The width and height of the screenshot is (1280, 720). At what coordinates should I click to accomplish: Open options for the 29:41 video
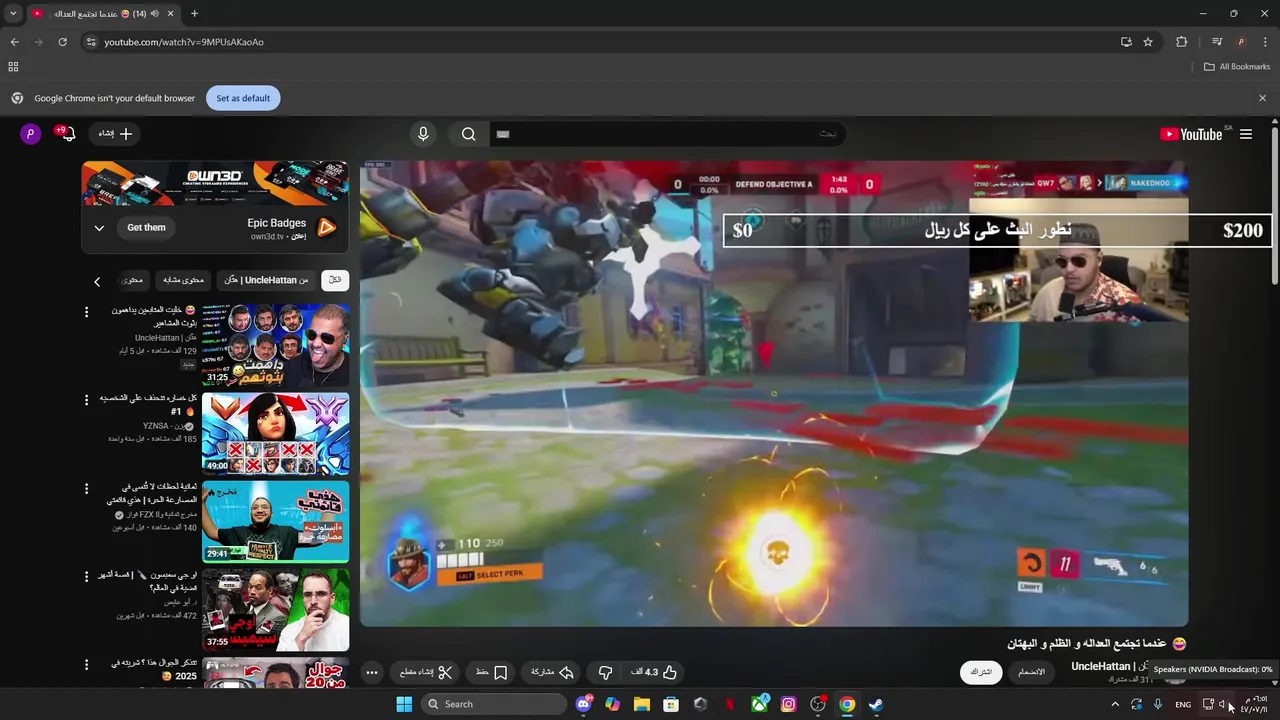[87, 488]
